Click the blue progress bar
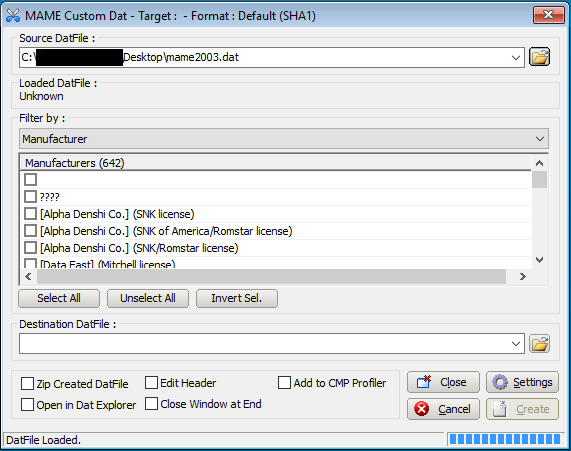 click(505, 439)
